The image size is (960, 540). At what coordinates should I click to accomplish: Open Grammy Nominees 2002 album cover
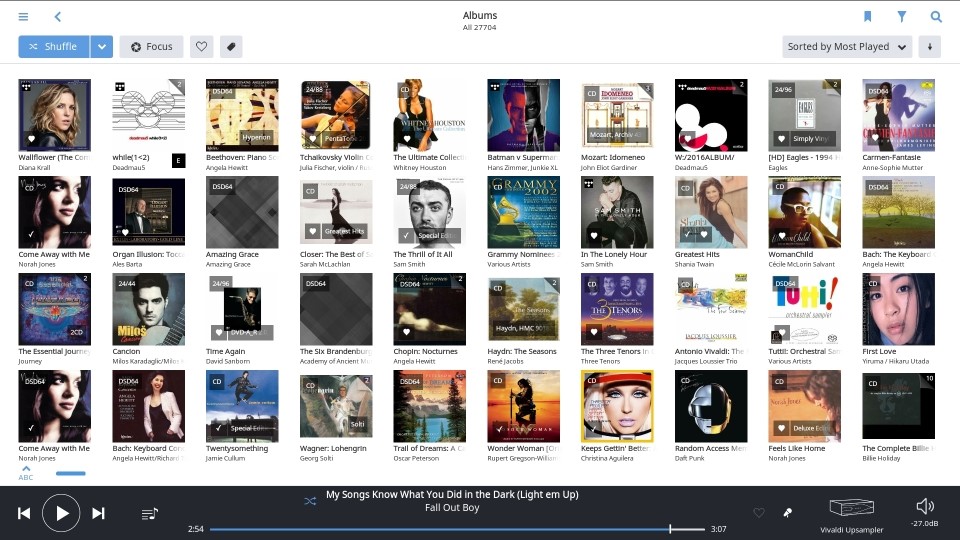pyautogui.click(x=523, y=212)
